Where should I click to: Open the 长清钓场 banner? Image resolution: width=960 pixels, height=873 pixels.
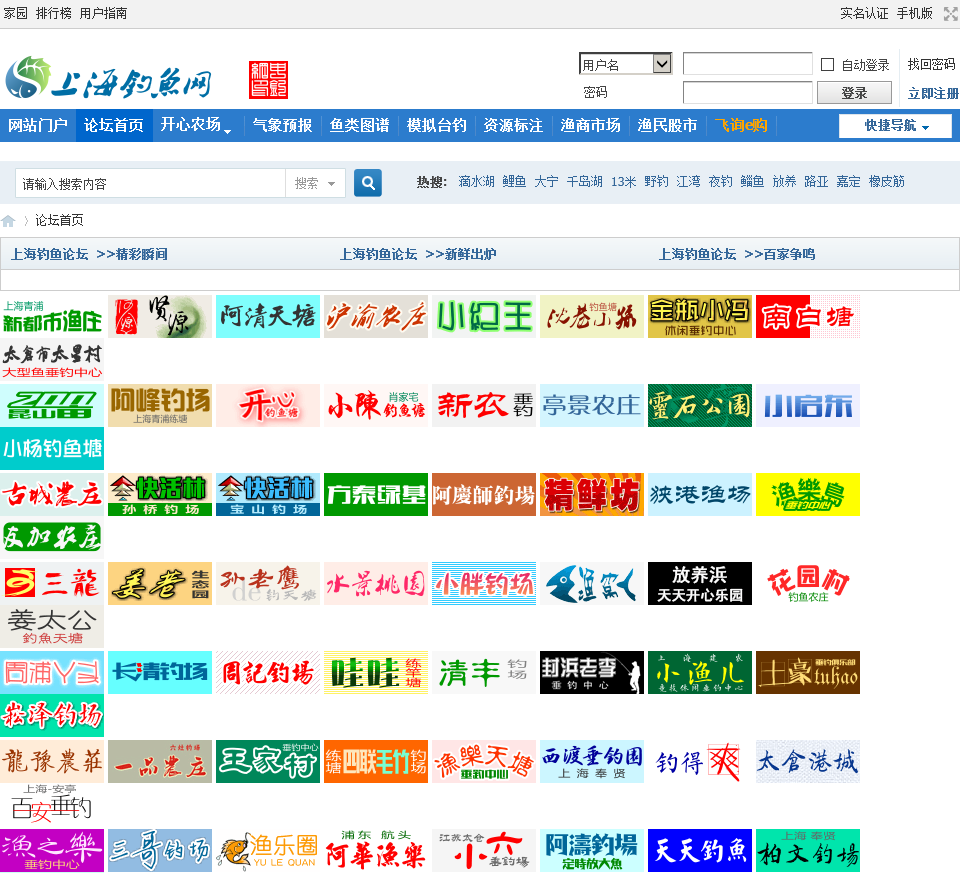[160, 672]
